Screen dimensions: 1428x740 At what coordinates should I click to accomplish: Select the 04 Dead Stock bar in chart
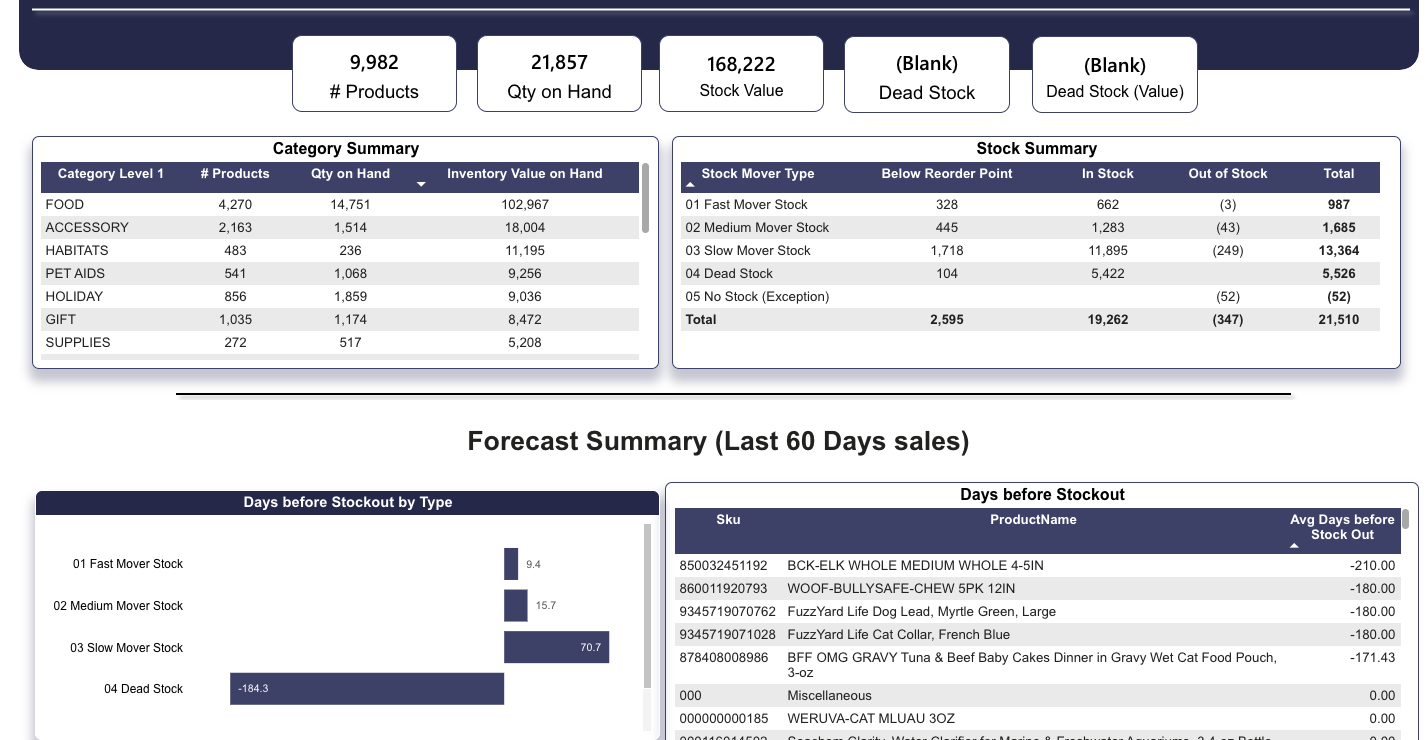[x=366, y=689]
